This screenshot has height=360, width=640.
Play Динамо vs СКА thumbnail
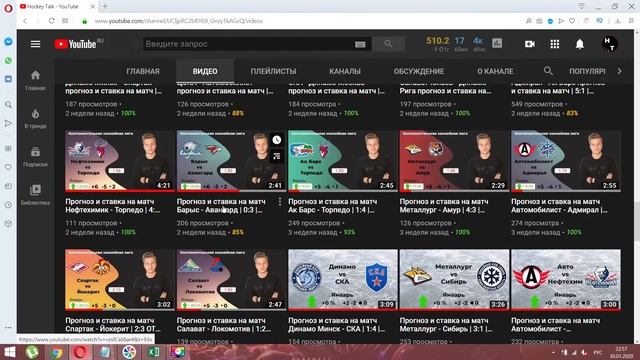coord(342,280)
